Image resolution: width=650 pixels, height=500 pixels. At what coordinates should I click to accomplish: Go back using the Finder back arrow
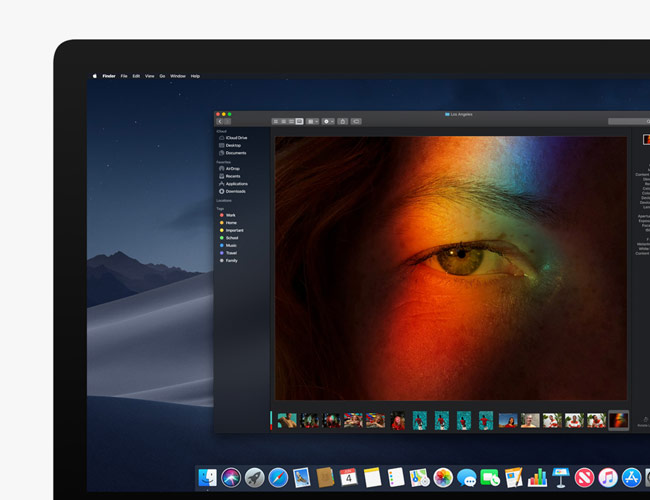point(219,121)
